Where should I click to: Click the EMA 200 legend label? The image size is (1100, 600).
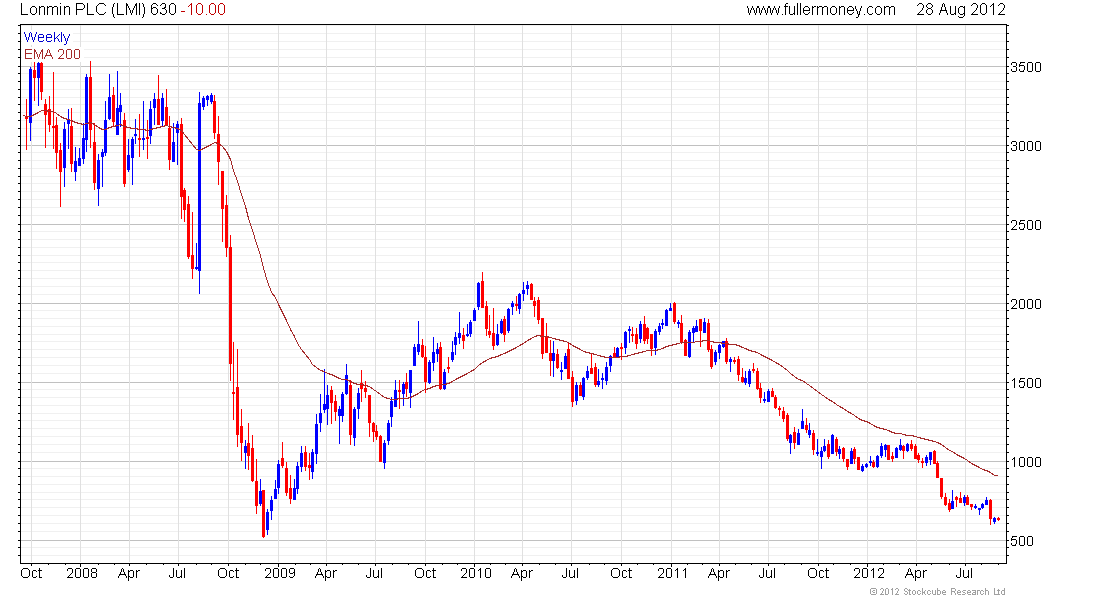[53, 54]
